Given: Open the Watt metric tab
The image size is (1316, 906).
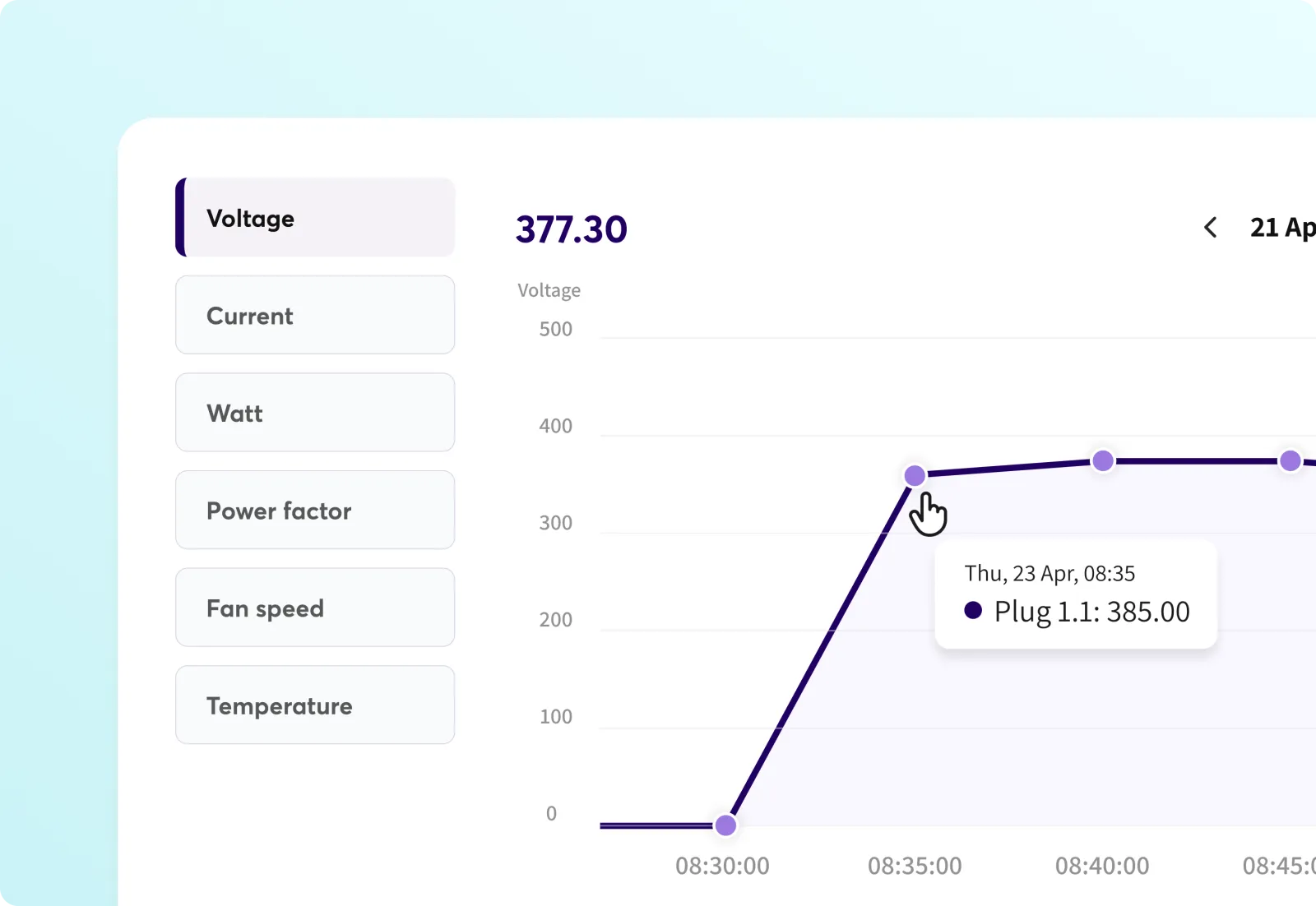Looking at the screenshot, I should [315, 413].
